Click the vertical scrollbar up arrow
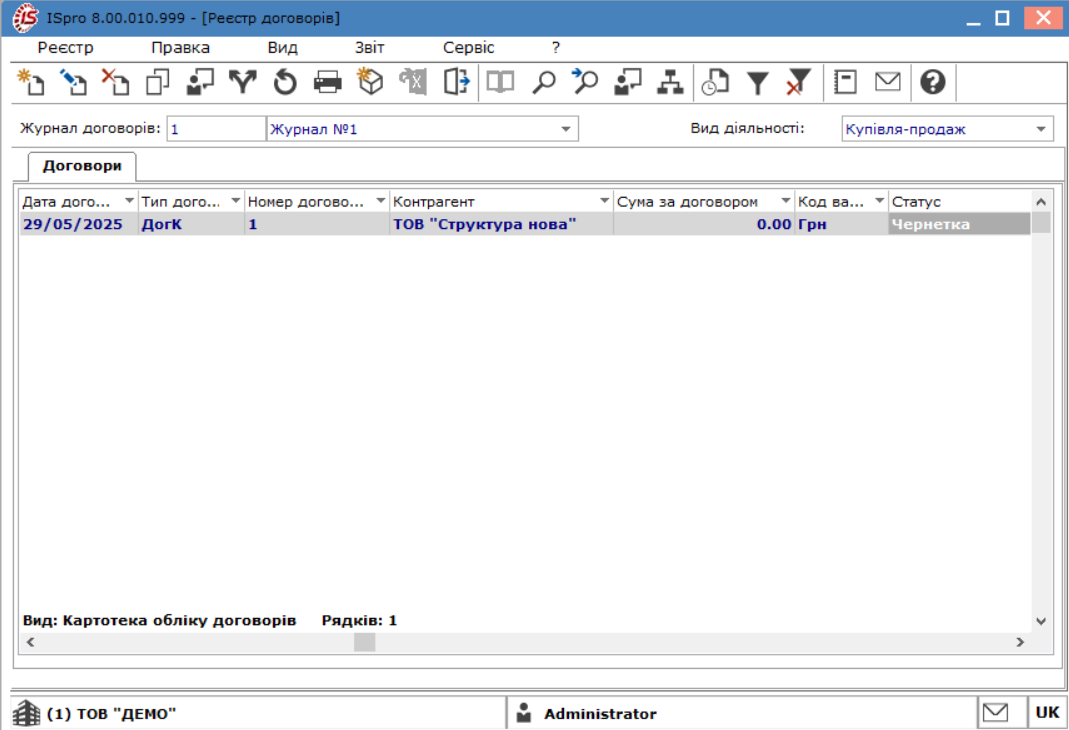The width and height of the screenshot is (1069, 730). coord(1041,202)
